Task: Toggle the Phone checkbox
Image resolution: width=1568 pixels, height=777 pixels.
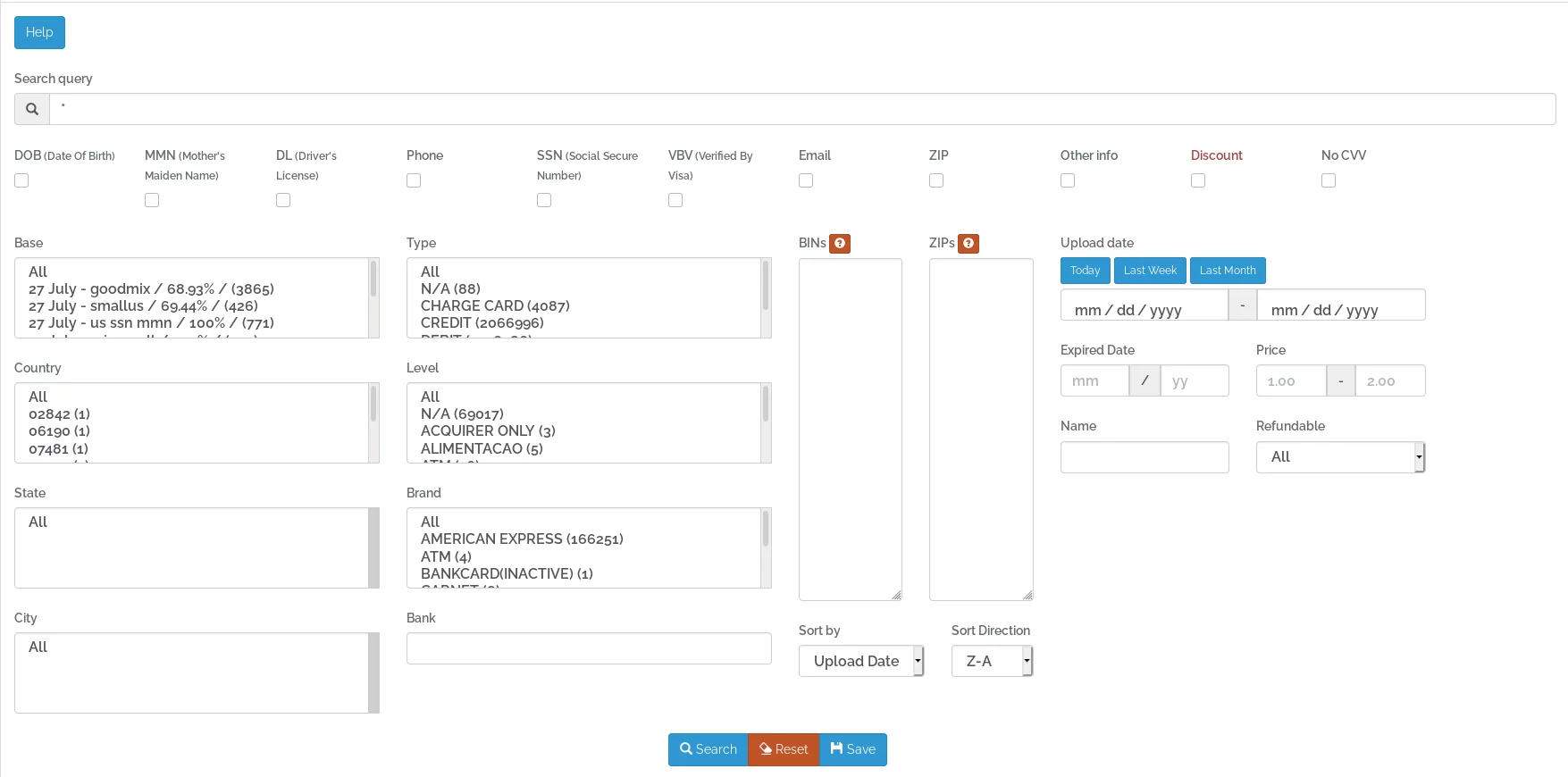Action: [414, 180]
